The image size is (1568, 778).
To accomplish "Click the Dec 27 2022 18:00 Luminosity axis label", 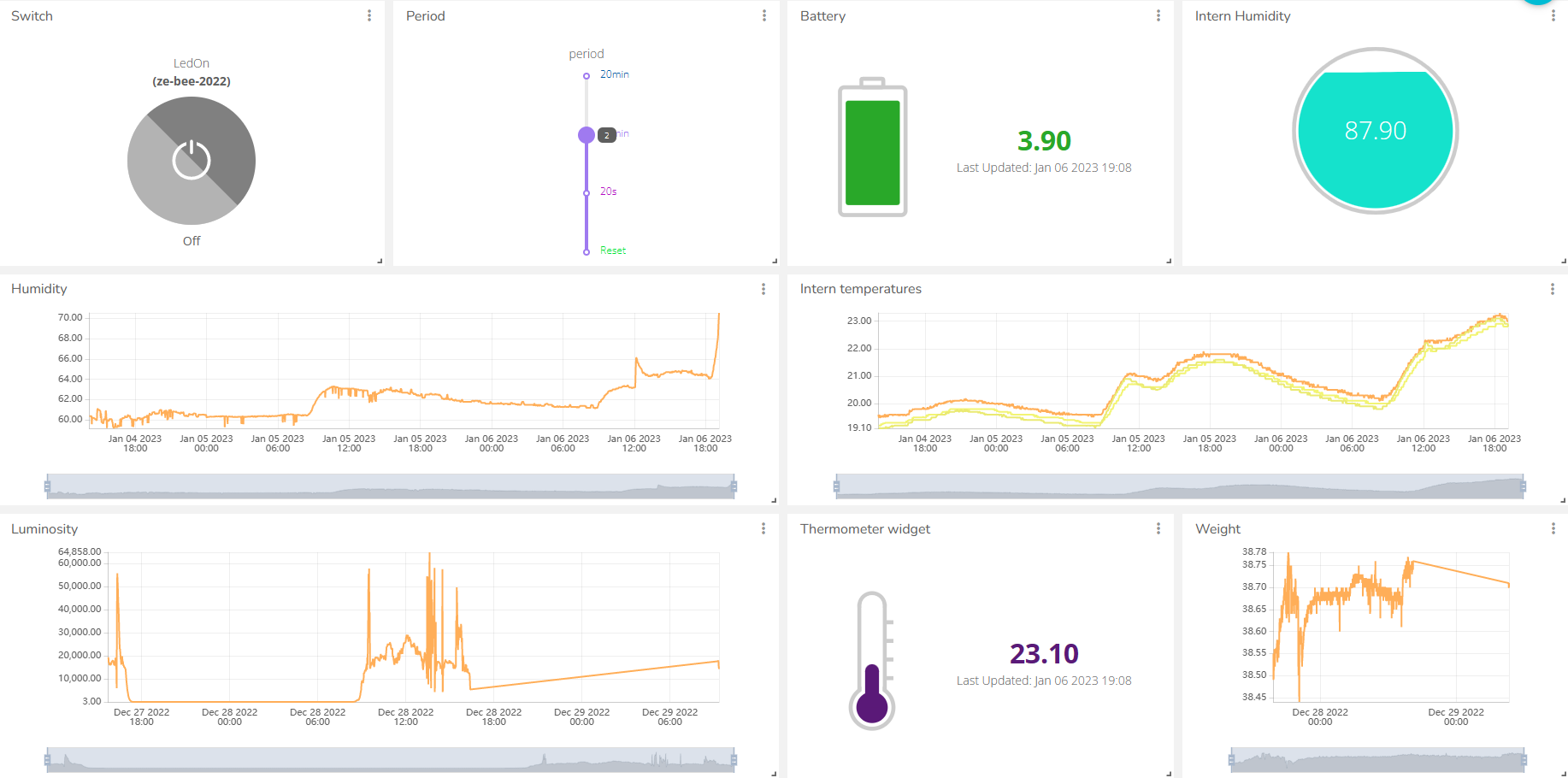I will [141, 717].
